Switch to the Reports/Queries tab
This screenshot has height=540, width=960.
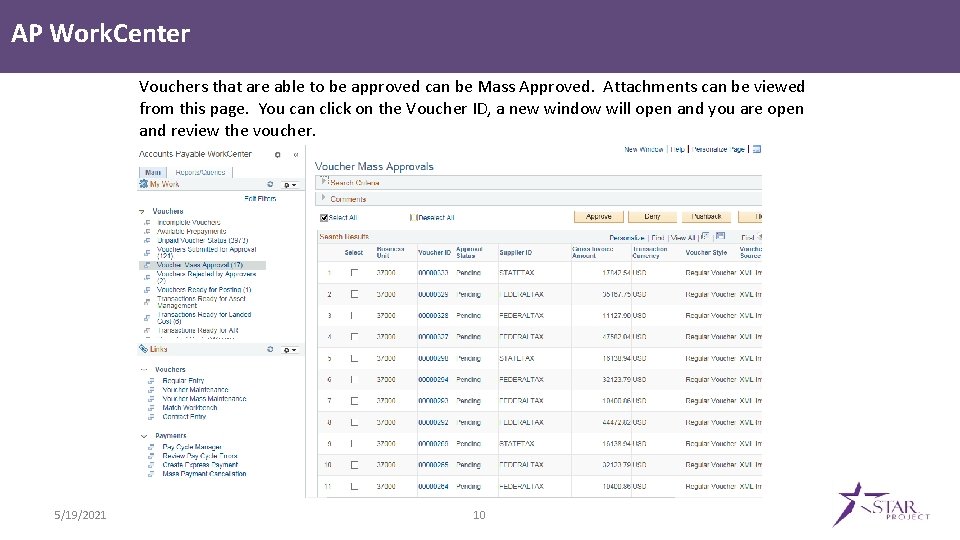[200, 173]
